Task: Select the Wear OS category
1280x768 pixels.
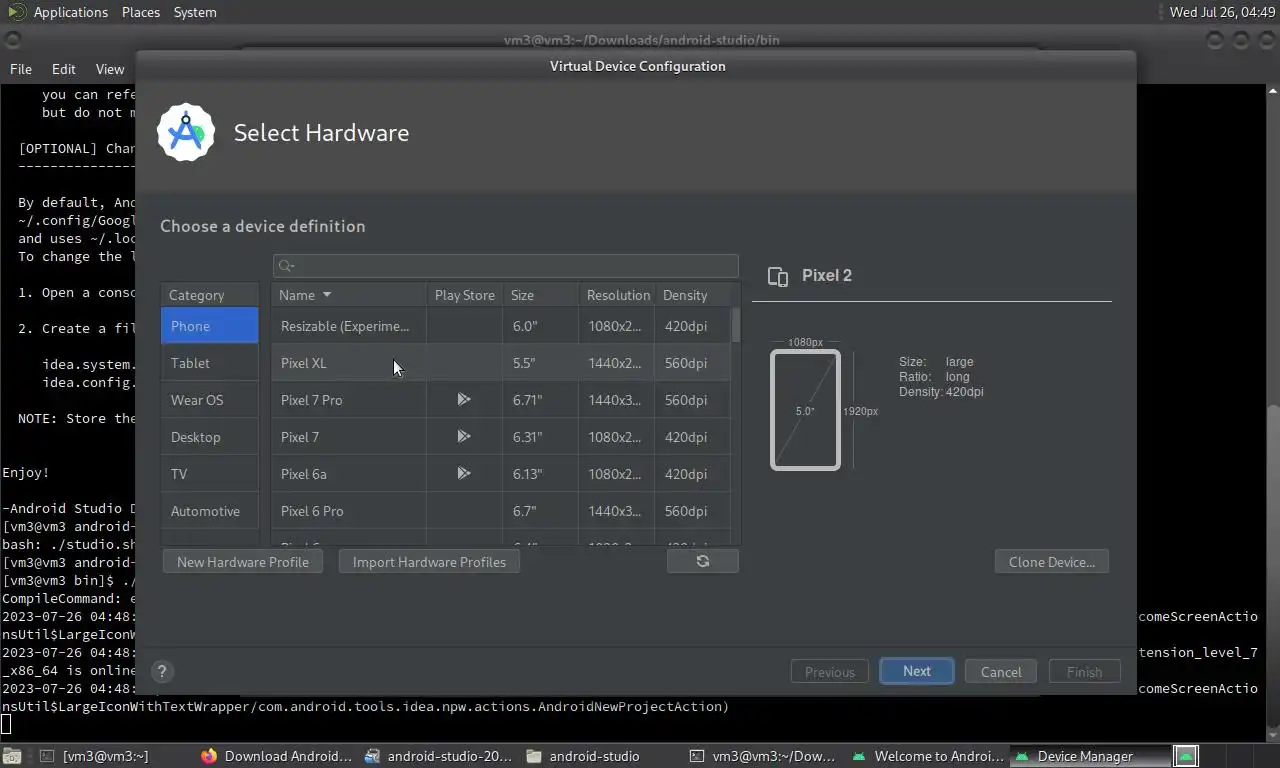Action: pyautogui.click(x=210, y=400)
